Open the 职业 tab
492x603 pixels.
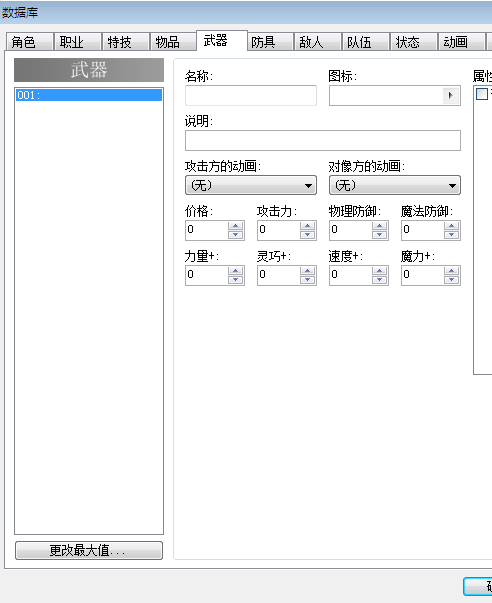[x=78, y=42]
